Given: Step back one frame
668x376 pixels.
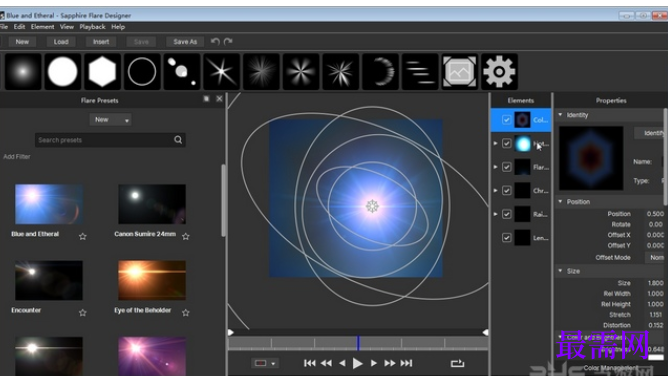Looking at the screenshot, I should pos(343,363).
